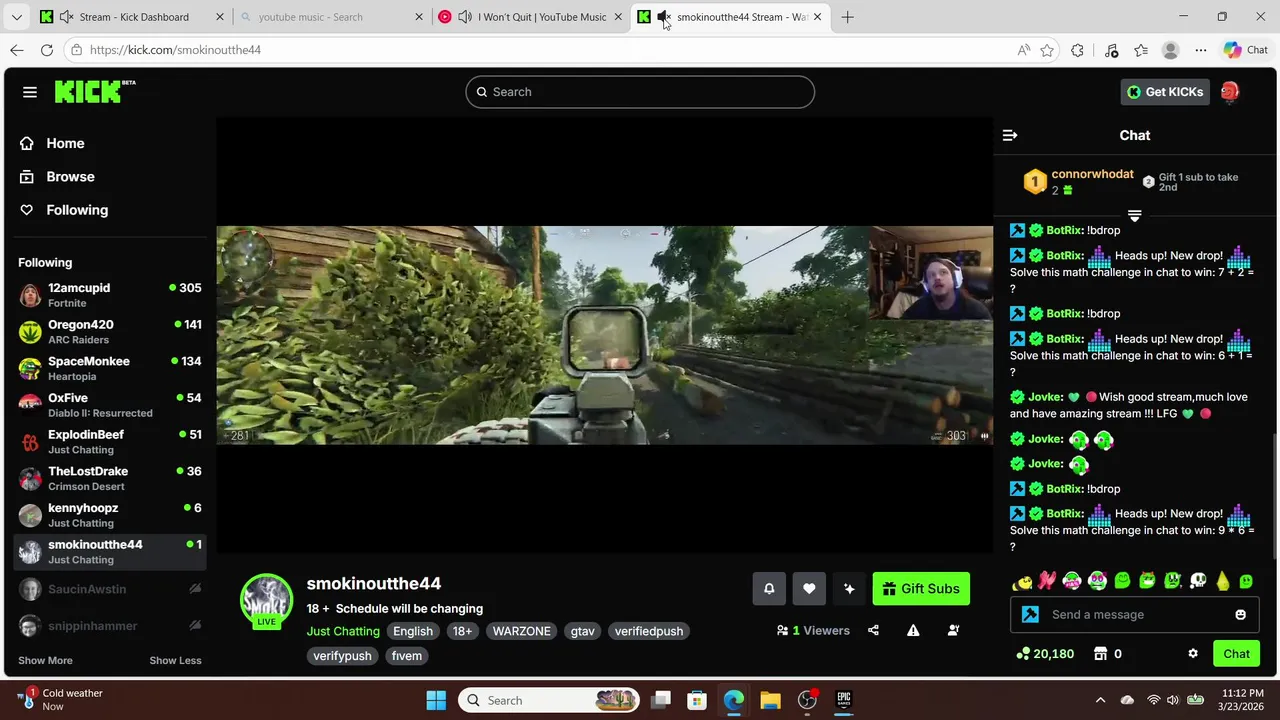This screenshot has width=1280, height=720.
Task: Open the Copilot Chat button
Action: tap(1246, 50)
